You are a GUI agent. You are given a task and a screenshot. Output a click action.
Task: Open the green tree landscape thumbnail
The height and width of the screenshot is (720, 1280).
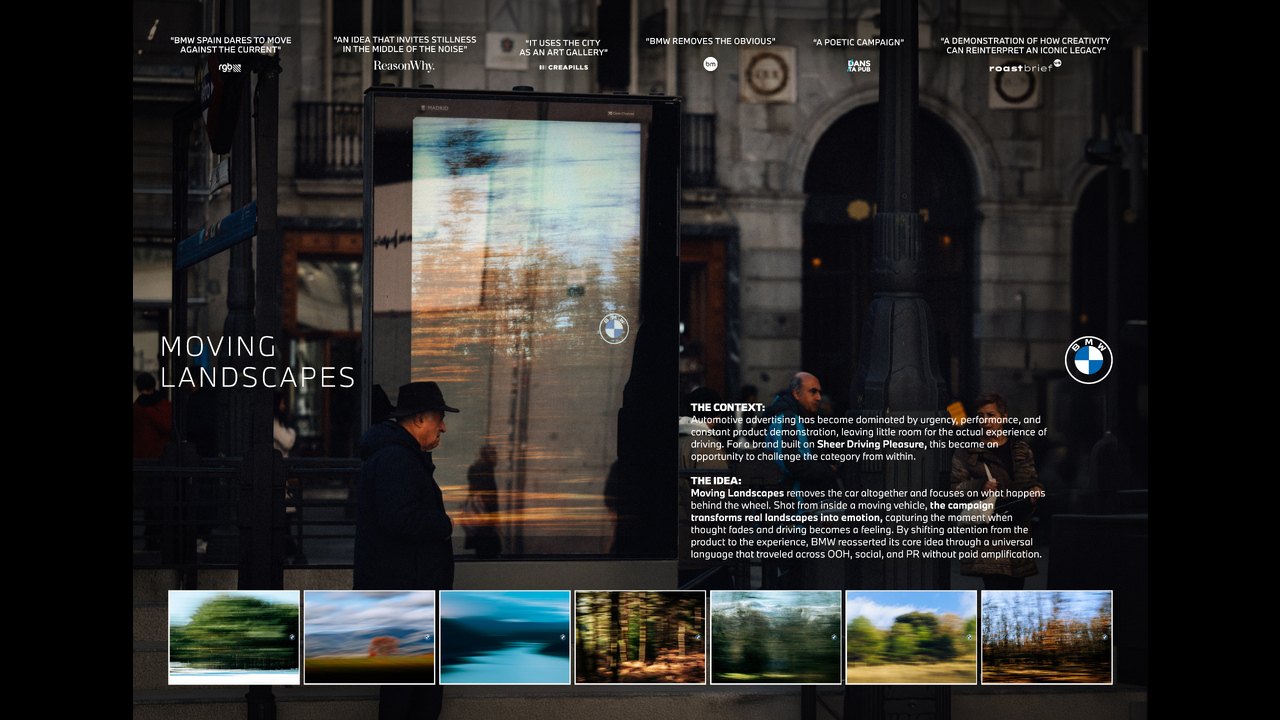point(234,637)
